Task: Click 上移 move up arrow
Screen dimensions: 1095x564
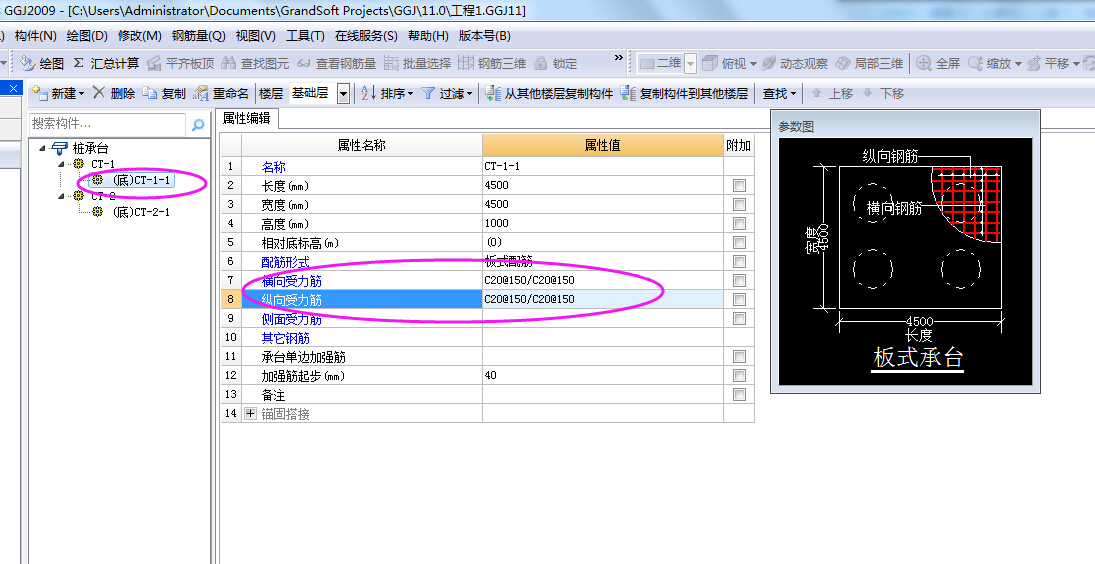Action: [x=816, y=93]
